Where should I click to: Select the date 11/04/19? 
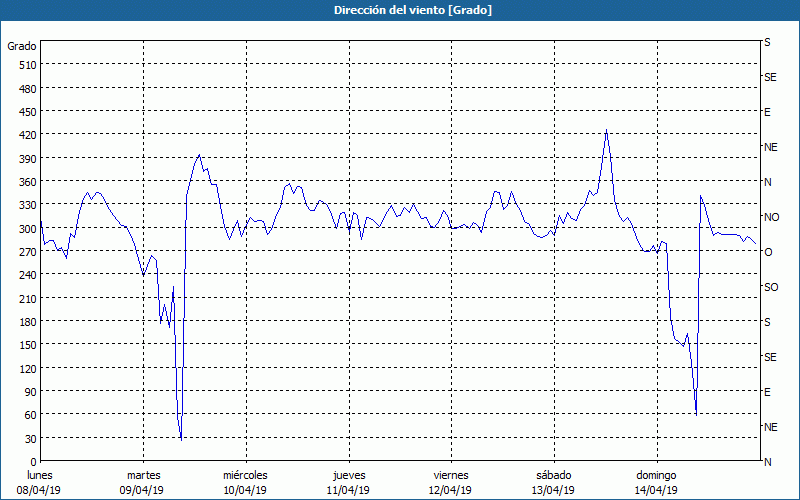pos(348,490)
